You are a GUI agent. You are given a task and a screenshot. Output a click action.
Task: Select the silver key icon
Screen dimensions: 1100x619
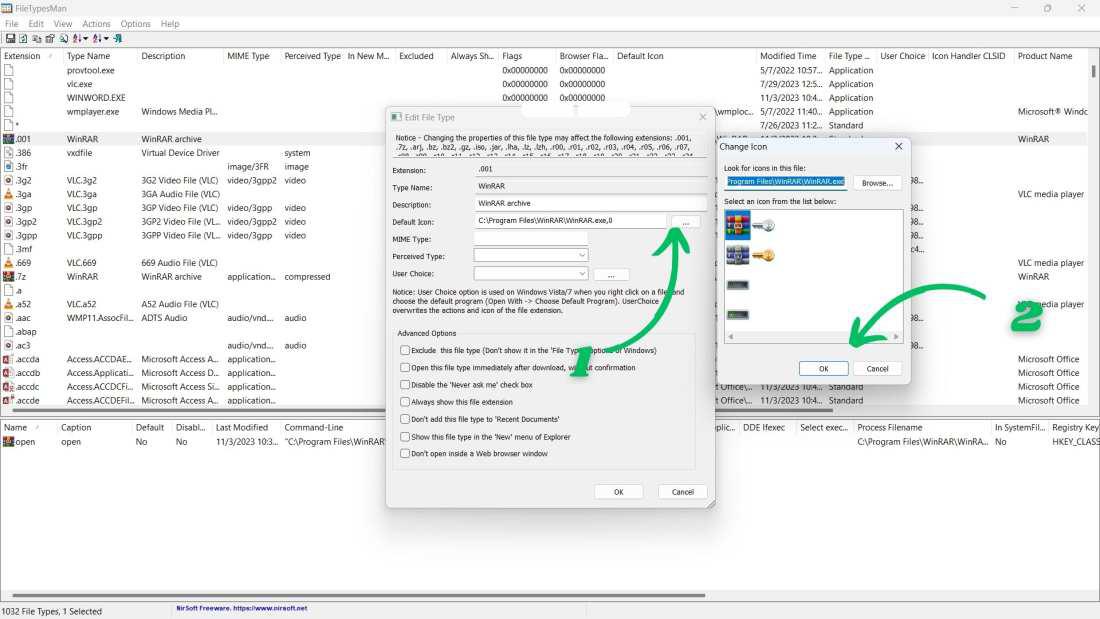pos(763,226)
